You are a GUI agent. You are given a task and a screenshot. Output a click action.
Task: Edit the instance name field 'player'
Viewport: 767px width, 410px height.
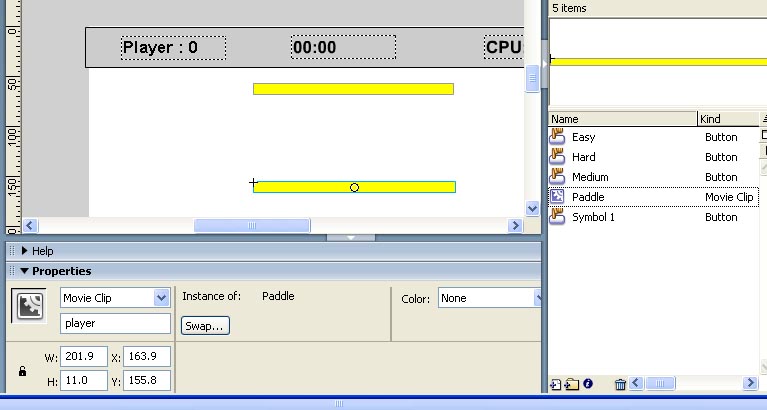(x=115, y=323)
